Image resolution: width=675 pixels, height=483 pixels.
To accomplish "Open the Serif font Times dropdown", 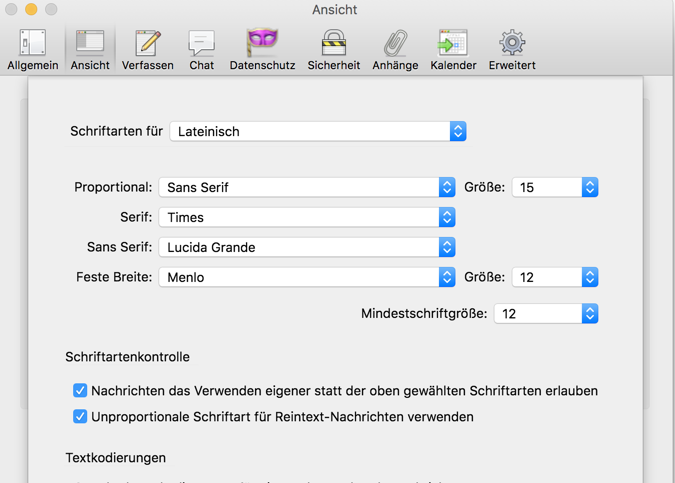I will 307,217.
